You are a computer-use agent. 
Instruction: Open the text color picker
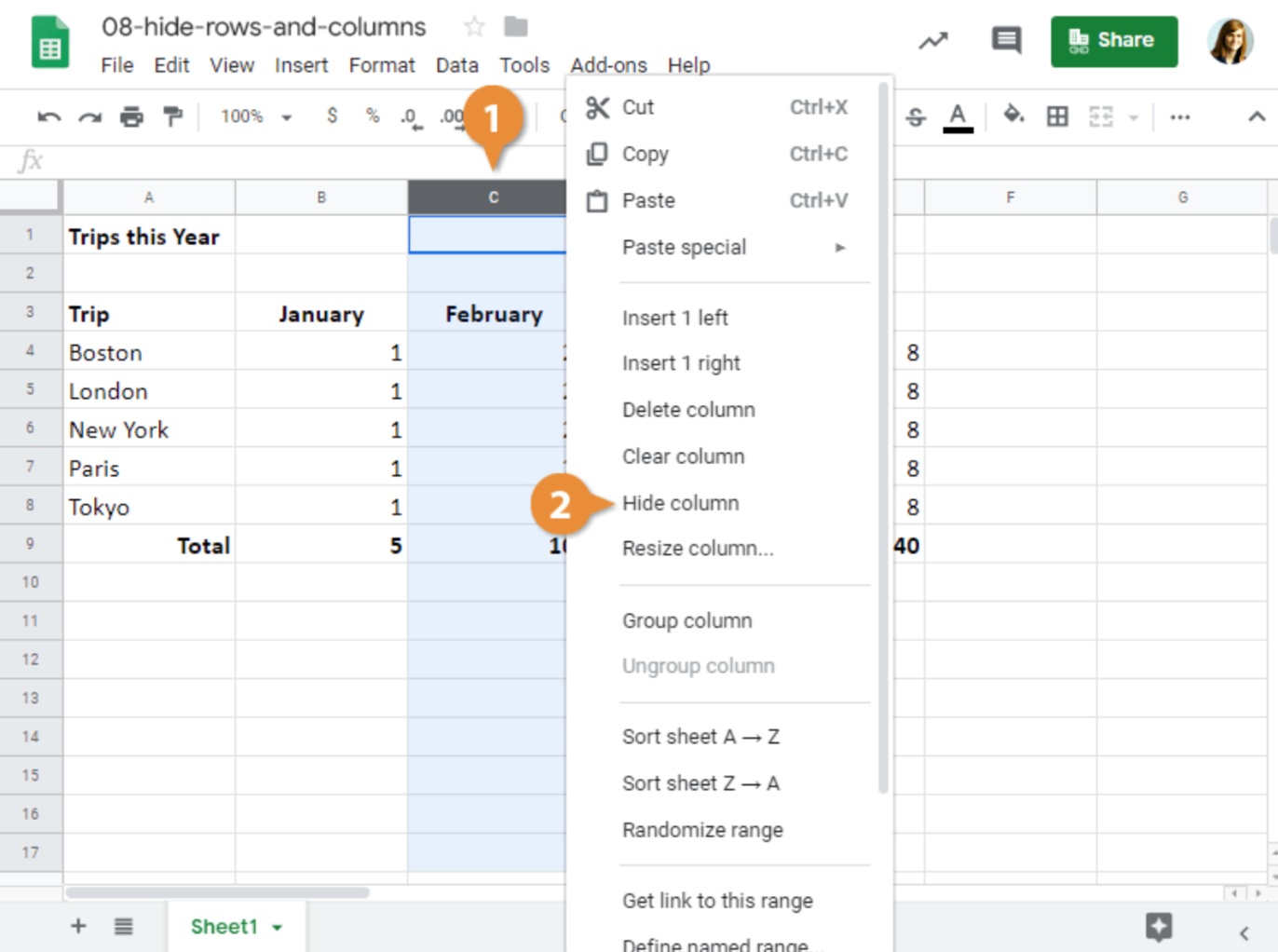point(958,117)
